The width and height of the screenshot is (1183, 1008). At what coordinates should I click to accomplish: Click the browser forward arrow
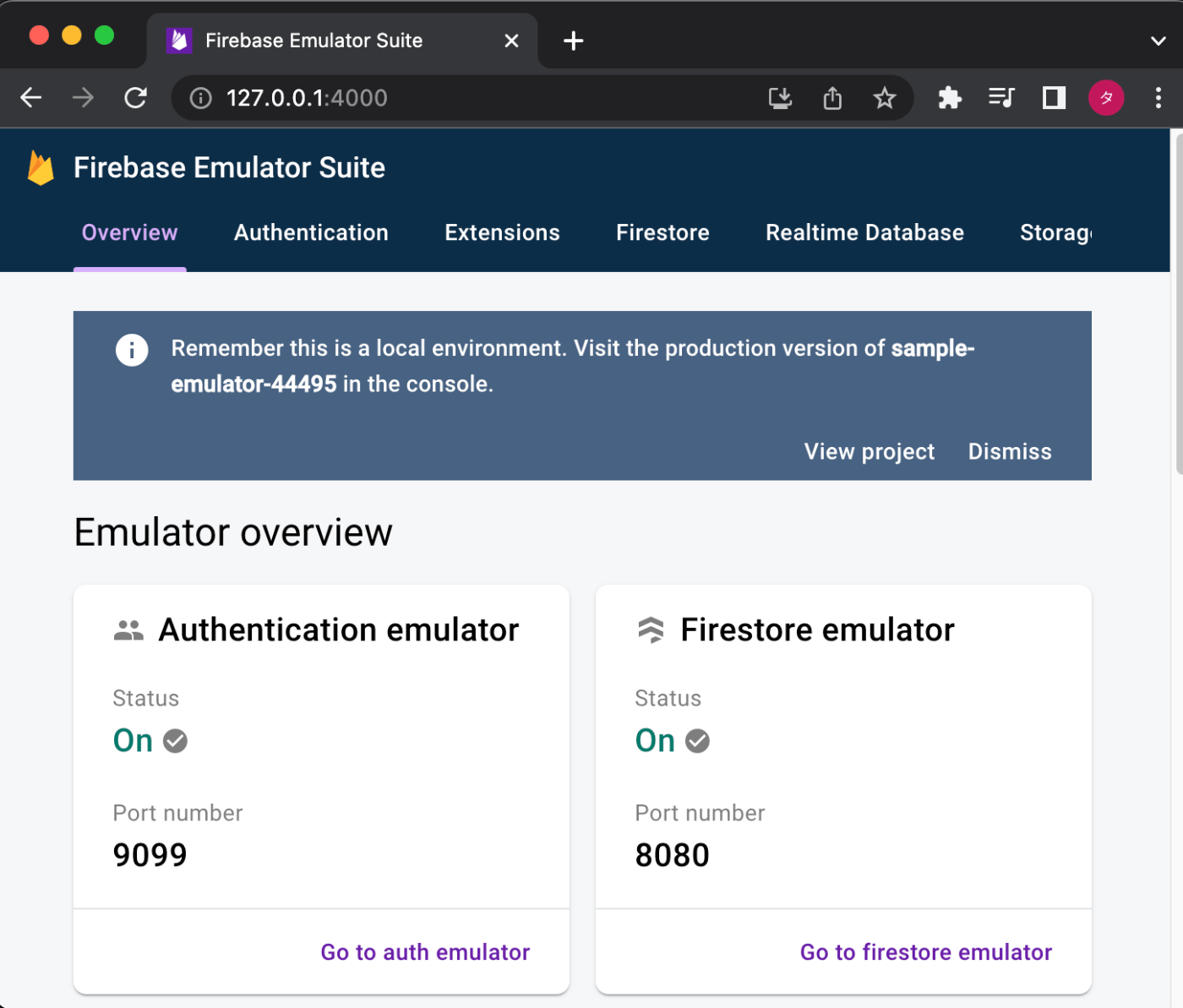(83, 98)
